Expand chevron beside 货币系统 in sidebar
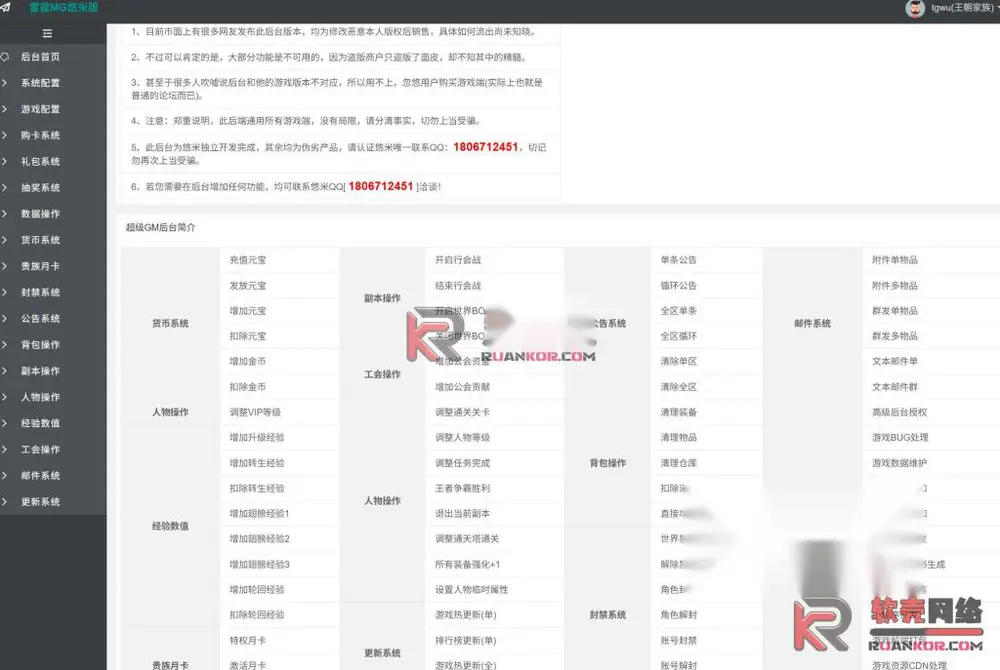This screenshot has width=1000, height=670. pos(4,240)
